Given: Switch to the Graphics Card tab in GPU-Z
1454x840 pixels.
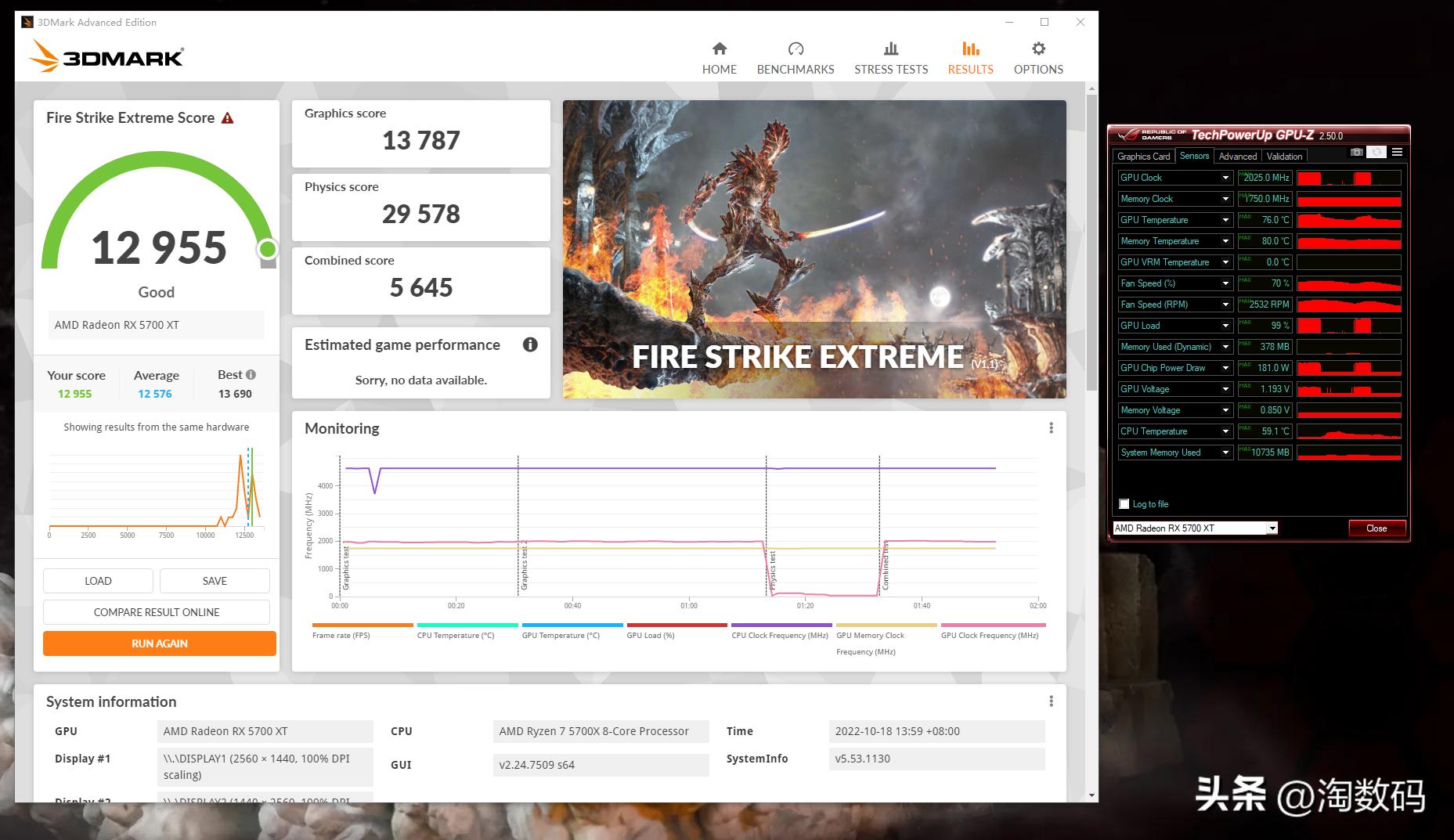Looking at the screenshot, I should click(x=1142, y=156).
